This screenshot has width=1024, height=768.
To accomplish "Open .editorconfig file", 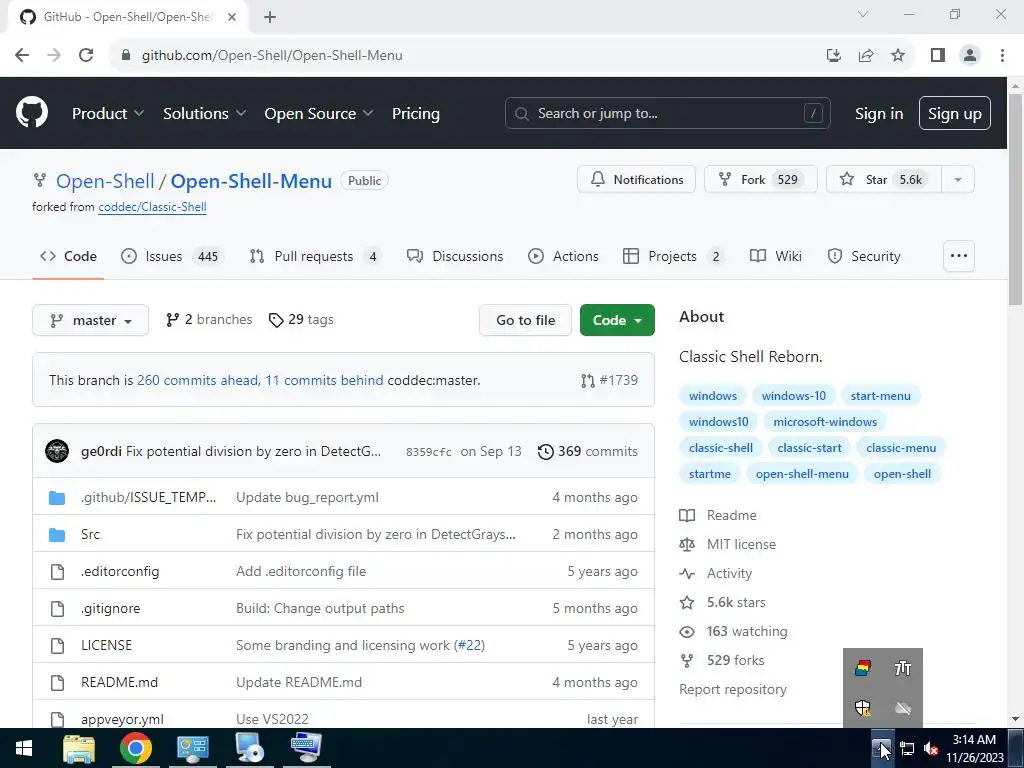I will point(120,571).
